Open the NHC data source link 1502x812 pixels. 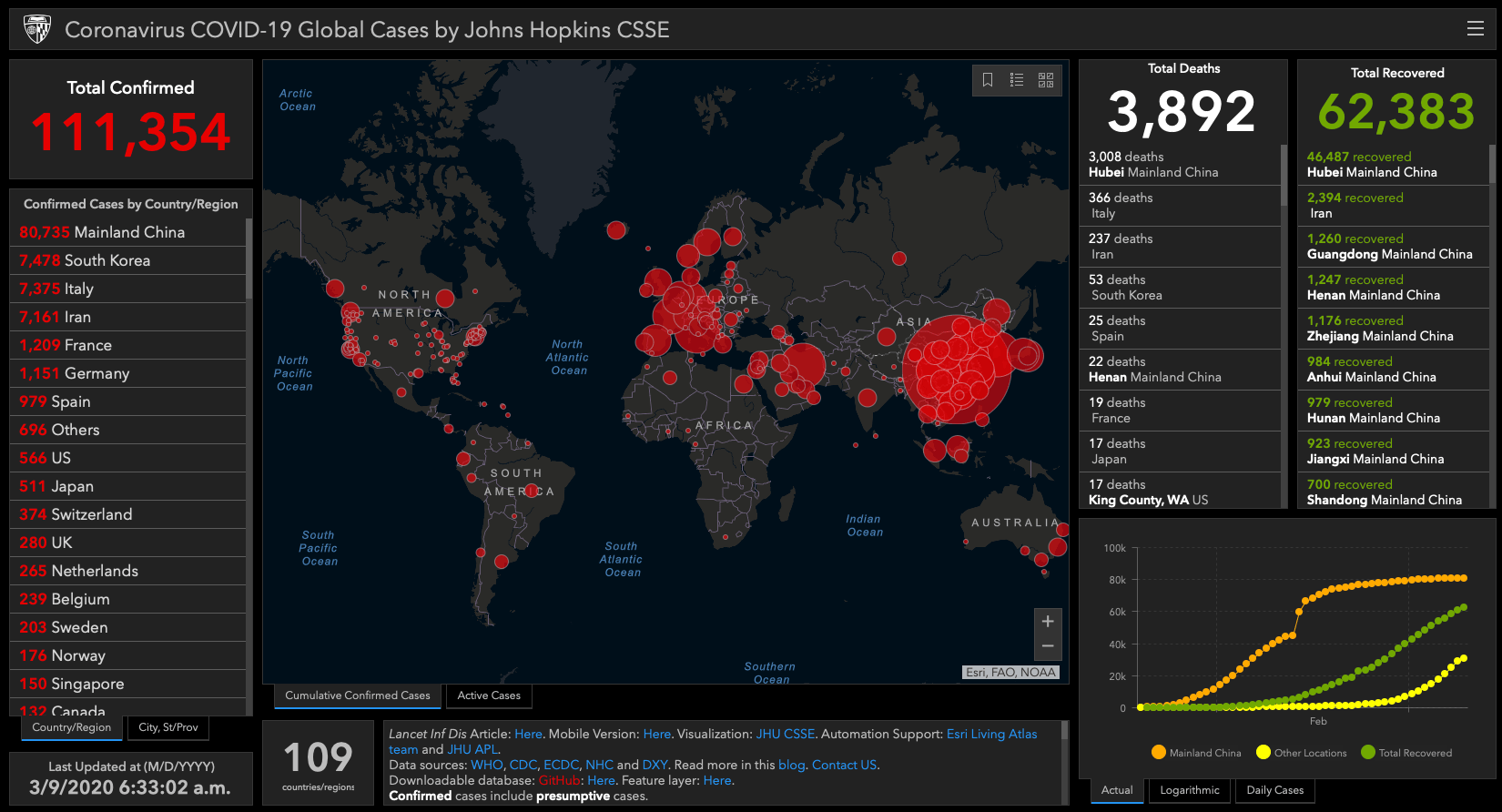click(599, 765)
